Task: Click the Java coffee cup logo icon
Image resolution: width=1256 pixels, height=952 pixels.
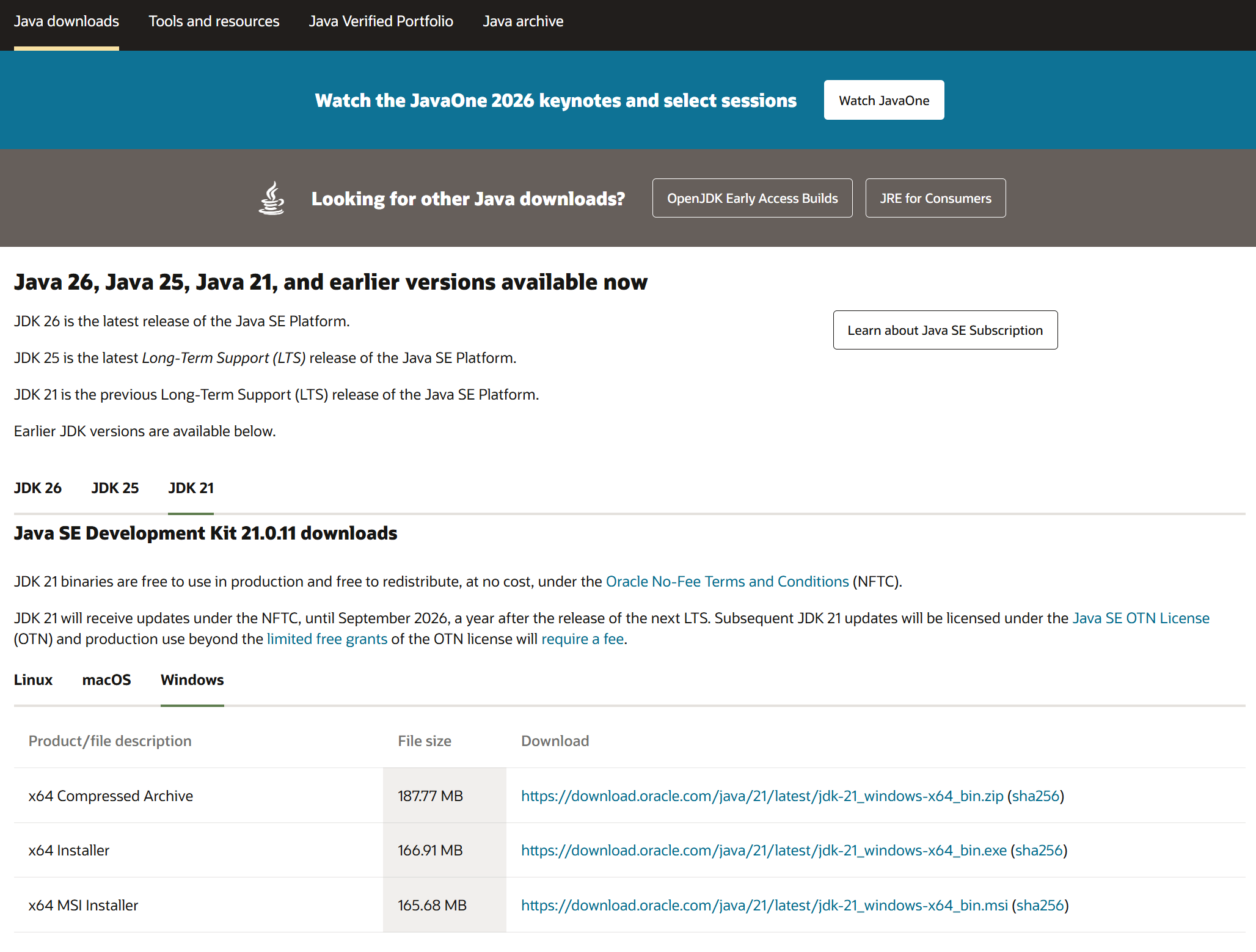Action: click(272, 198)
